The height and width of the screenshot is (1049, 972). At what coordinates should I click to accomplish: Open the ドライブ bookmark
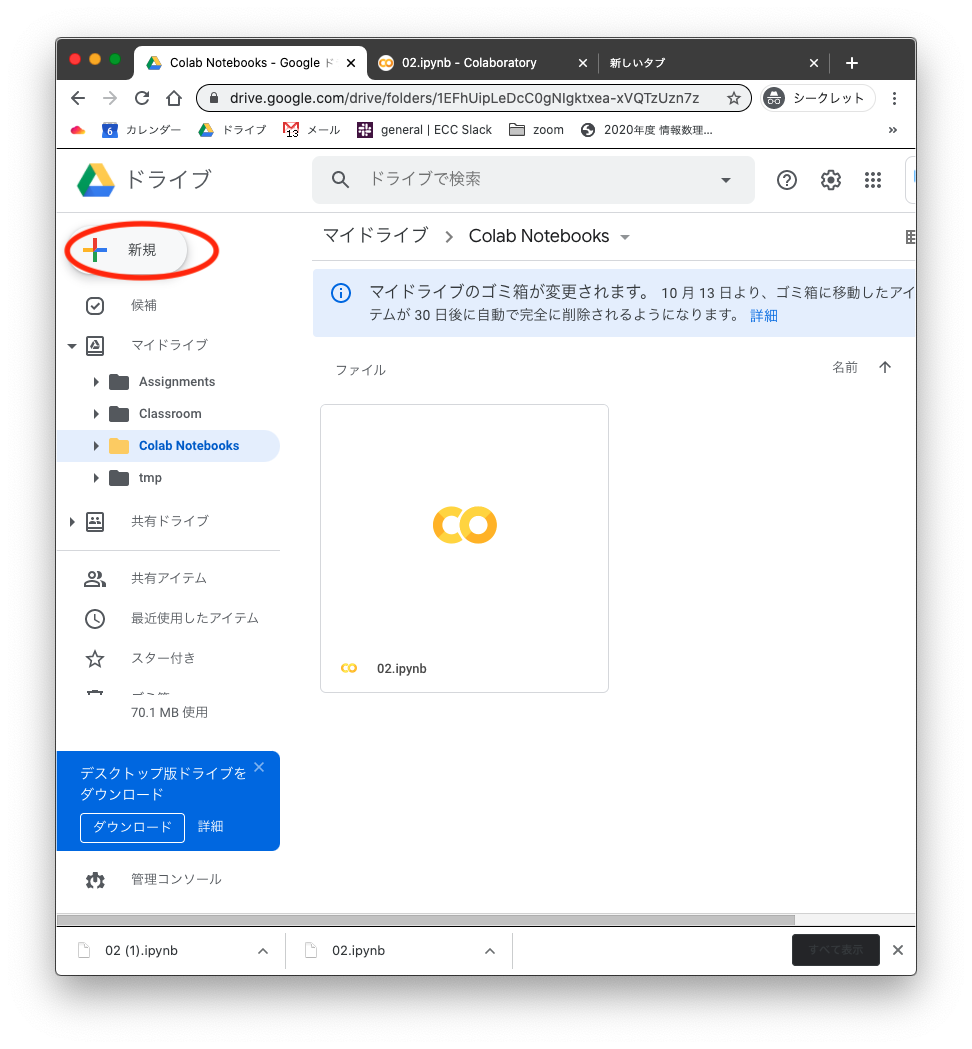click(233, 130)
